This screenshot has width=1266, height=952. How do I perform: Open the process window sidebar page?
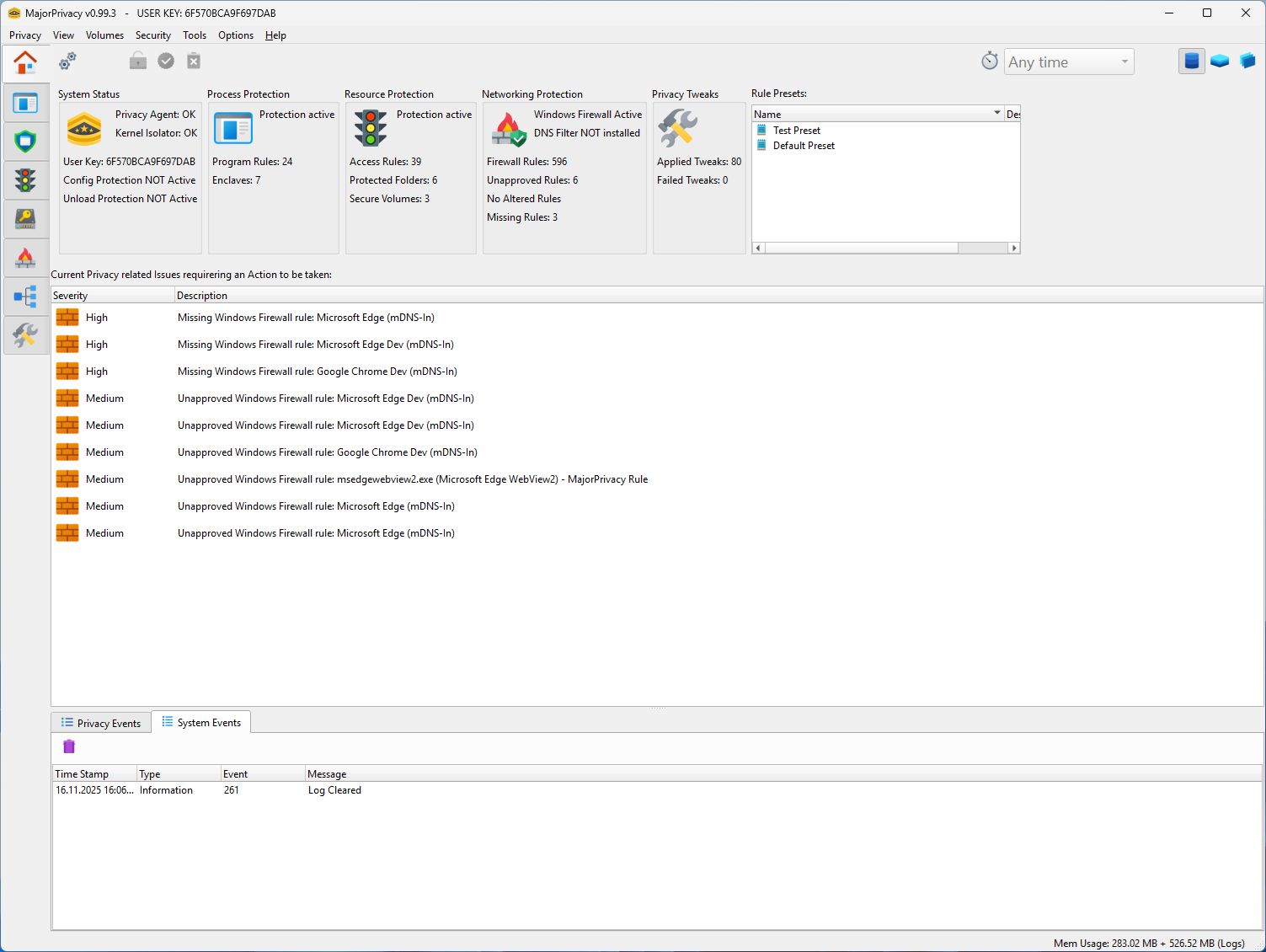[25, 103]
